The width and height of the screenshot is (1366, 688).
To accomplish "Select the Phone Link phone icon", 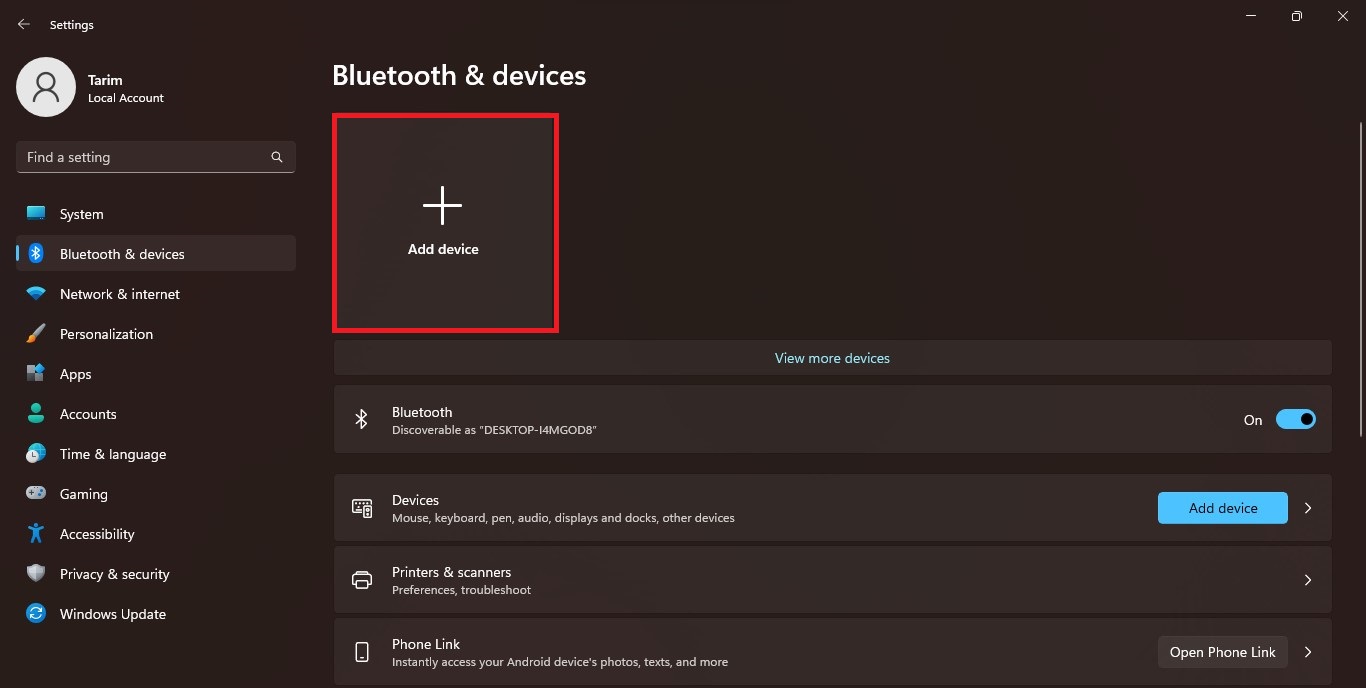I will [361, 651].
